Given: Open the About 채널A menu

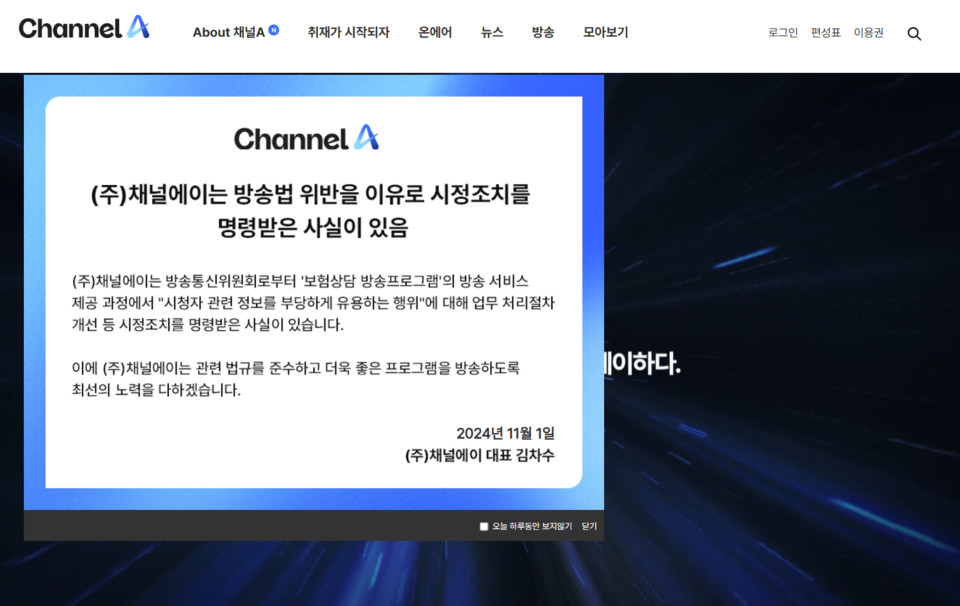Looking at the screenshot, I should (x=228, y=31).
